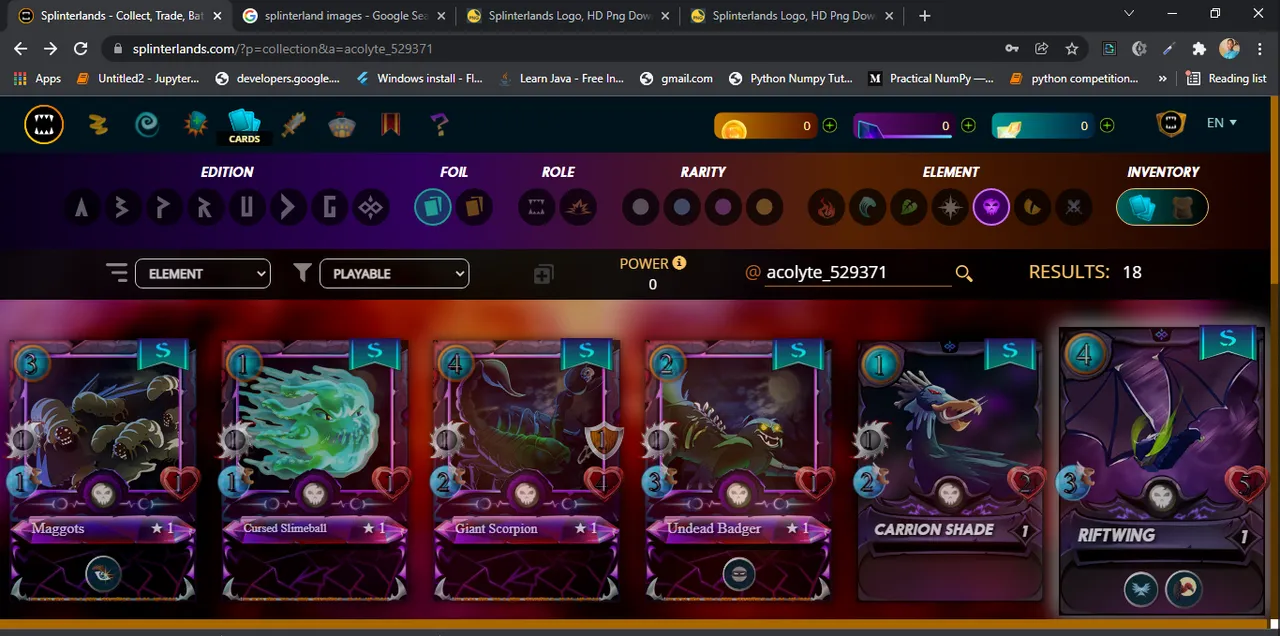Toggle the gold foil filter
This screenshot has width=1280, height=636.
475,208
